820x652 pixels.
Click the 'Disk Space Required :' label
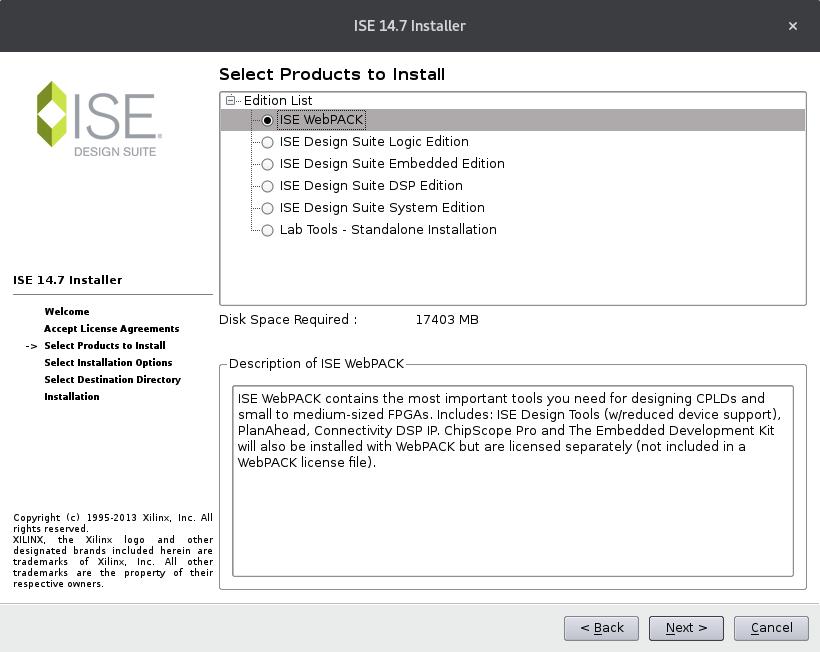tap(288, 319)
